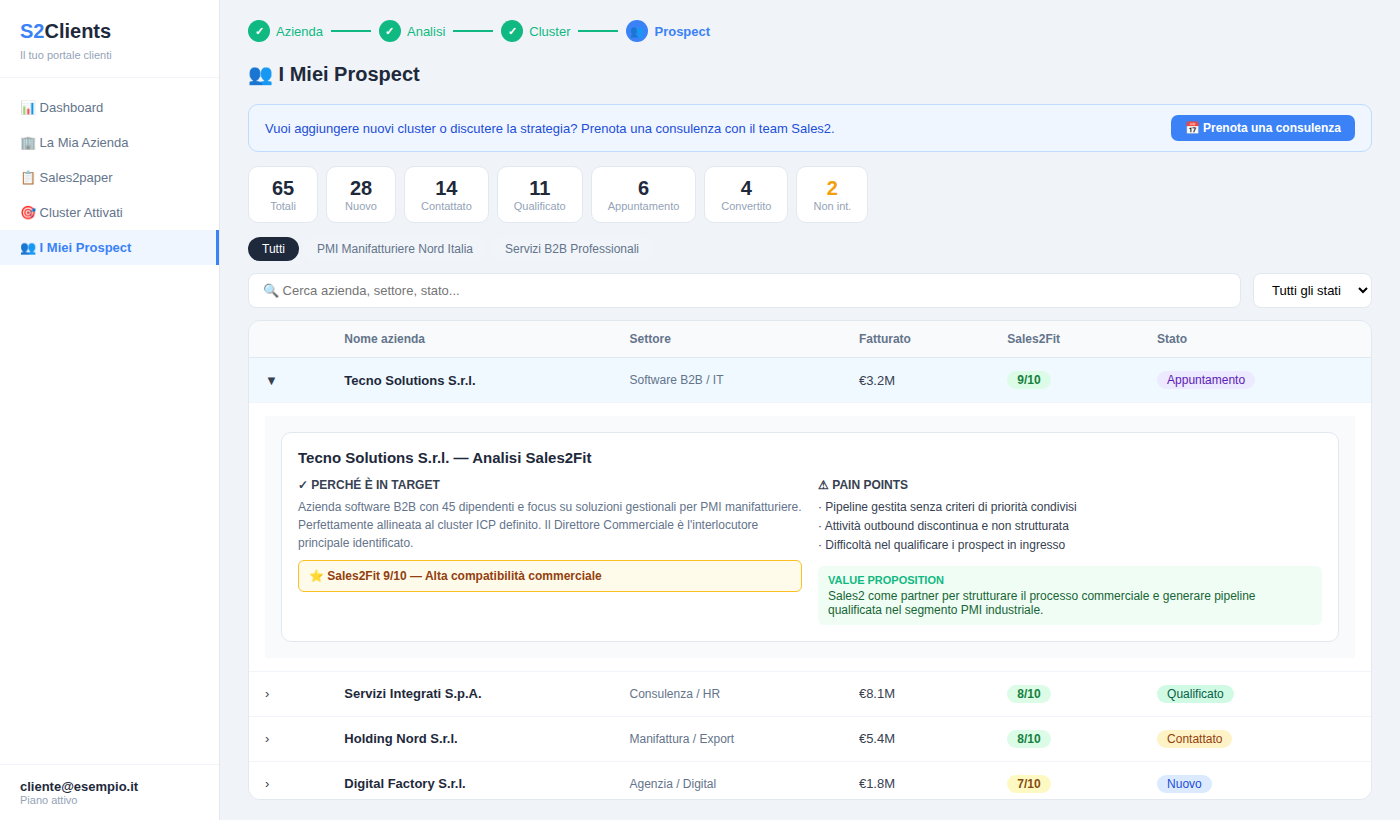Click the Contattato status badge in table
Screen dimensions: 1400x820
coord(1194,739)
